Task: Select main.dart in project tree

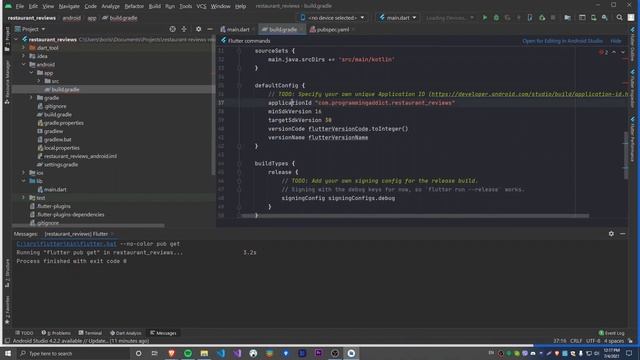Action: [55, 189]
